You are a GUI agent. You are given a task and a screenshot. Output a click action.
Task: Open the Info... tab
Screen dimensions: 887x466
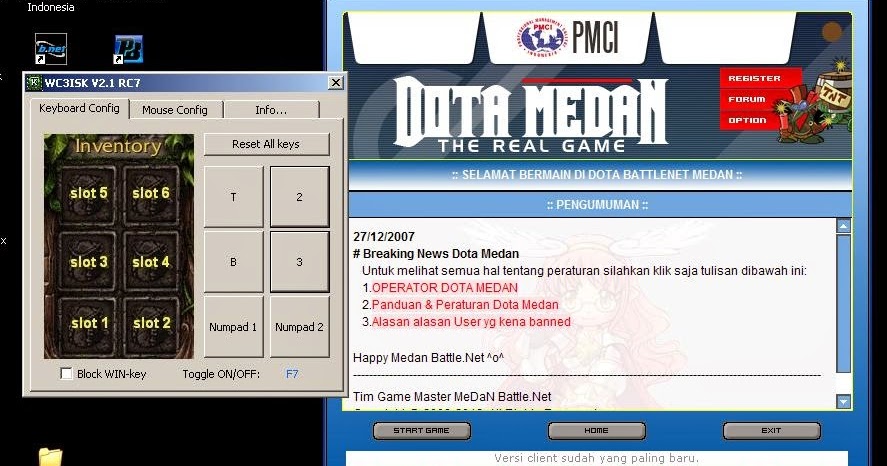point(271,110)
